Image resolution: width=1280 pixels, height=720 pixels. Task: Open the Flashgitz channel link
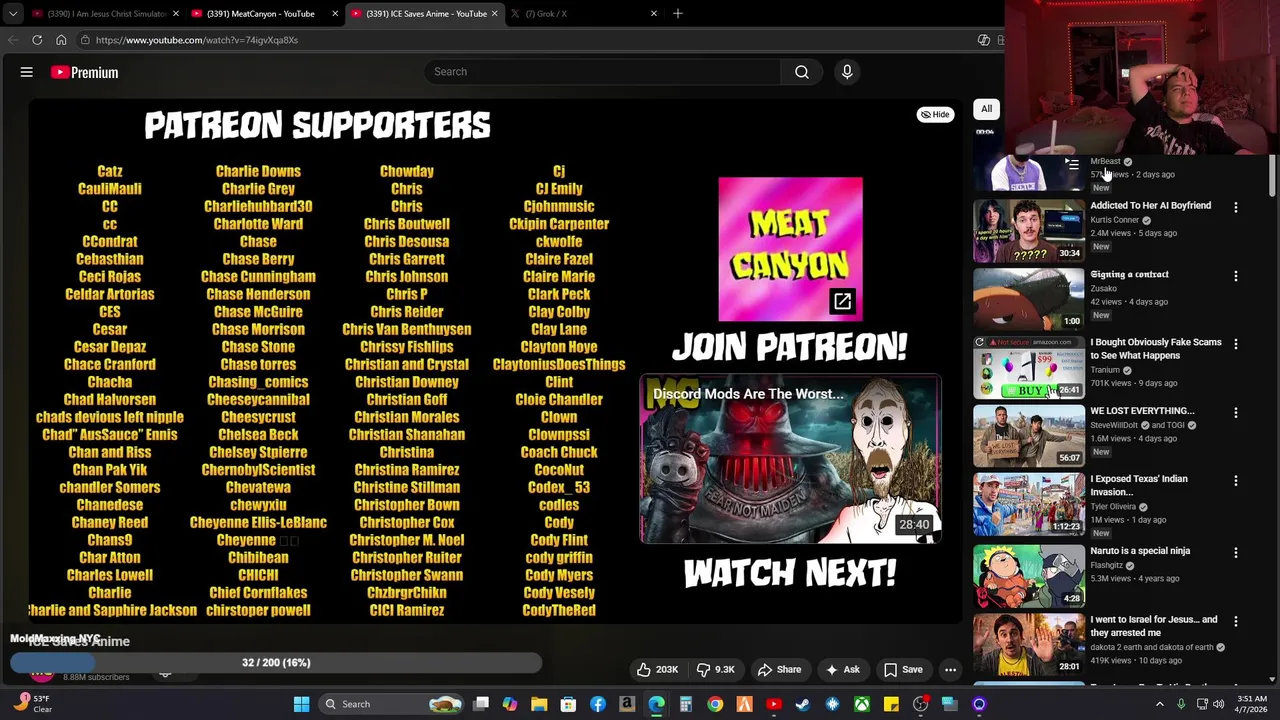pyautogui.click(x=1107, y=565)
